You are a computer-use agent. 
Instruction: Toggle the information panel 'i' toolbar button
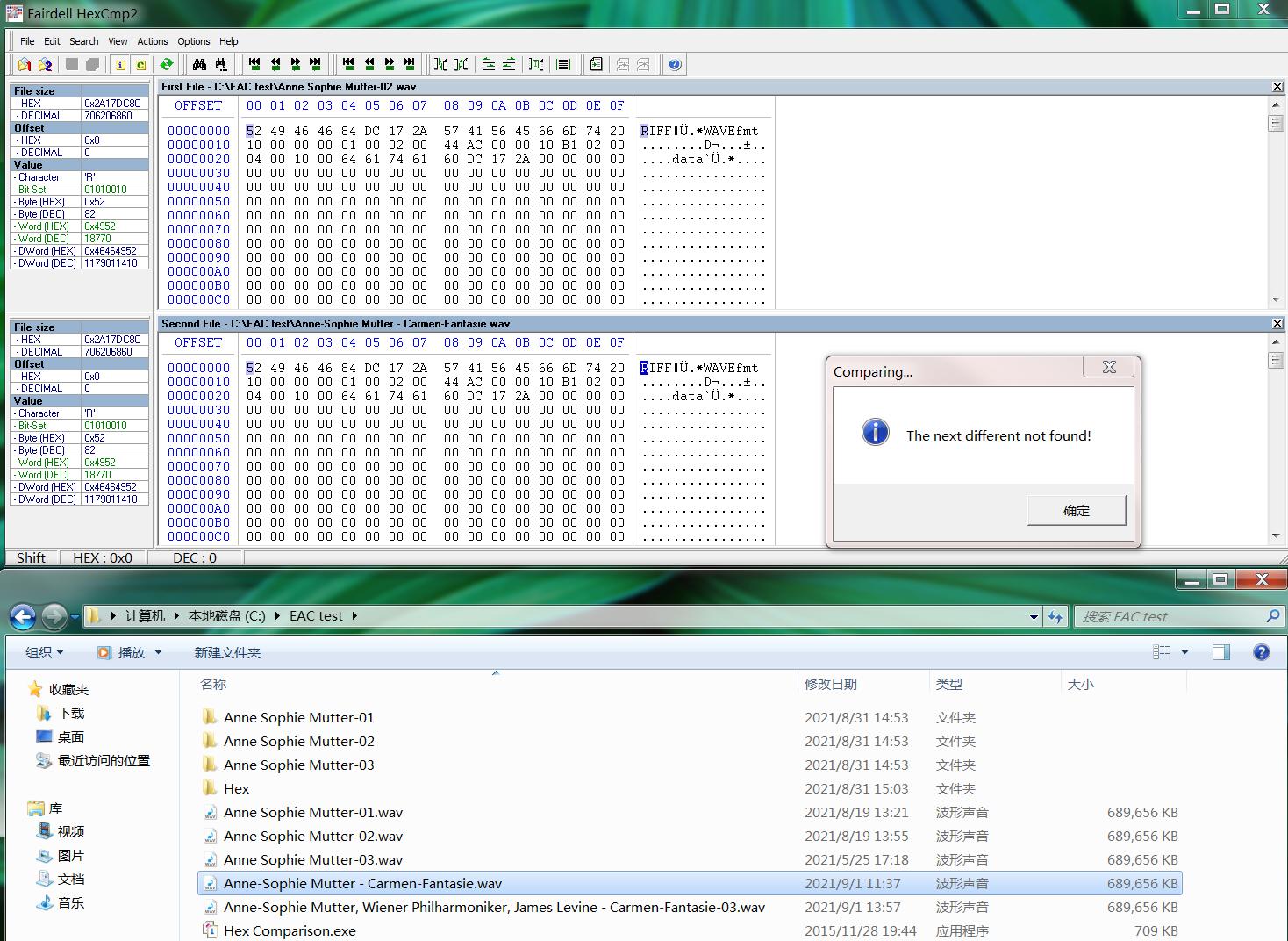120,64
